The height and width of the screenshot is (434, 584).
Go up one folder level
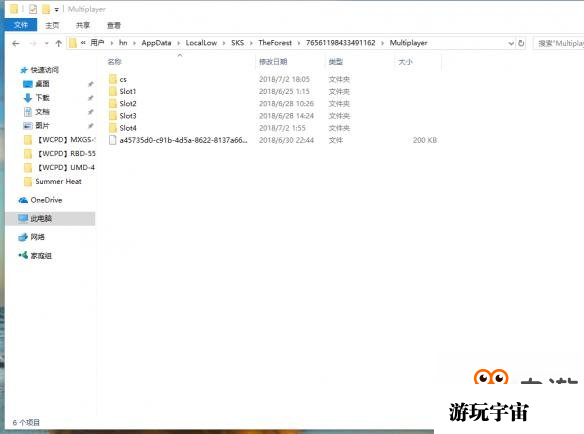pyautogui.click(x=58, y=44)
